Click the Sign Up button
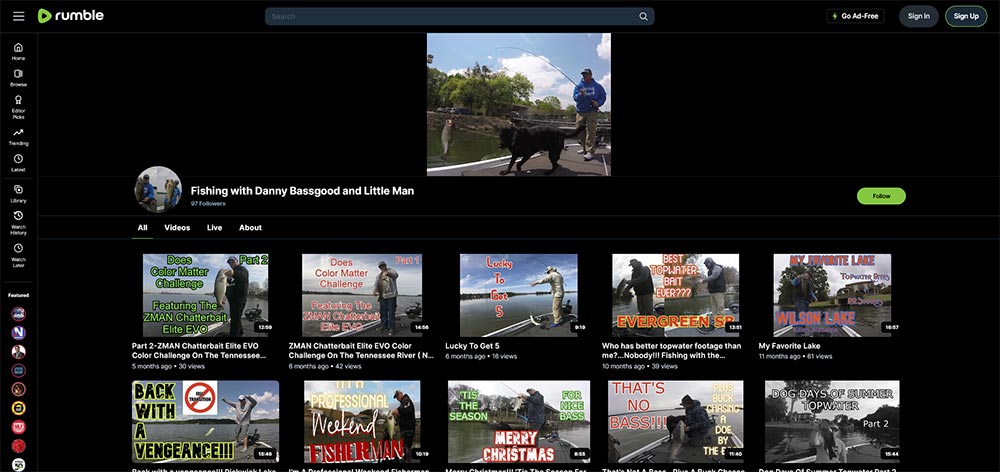This screenshot has height=472, width=1000. pos(966,16)
